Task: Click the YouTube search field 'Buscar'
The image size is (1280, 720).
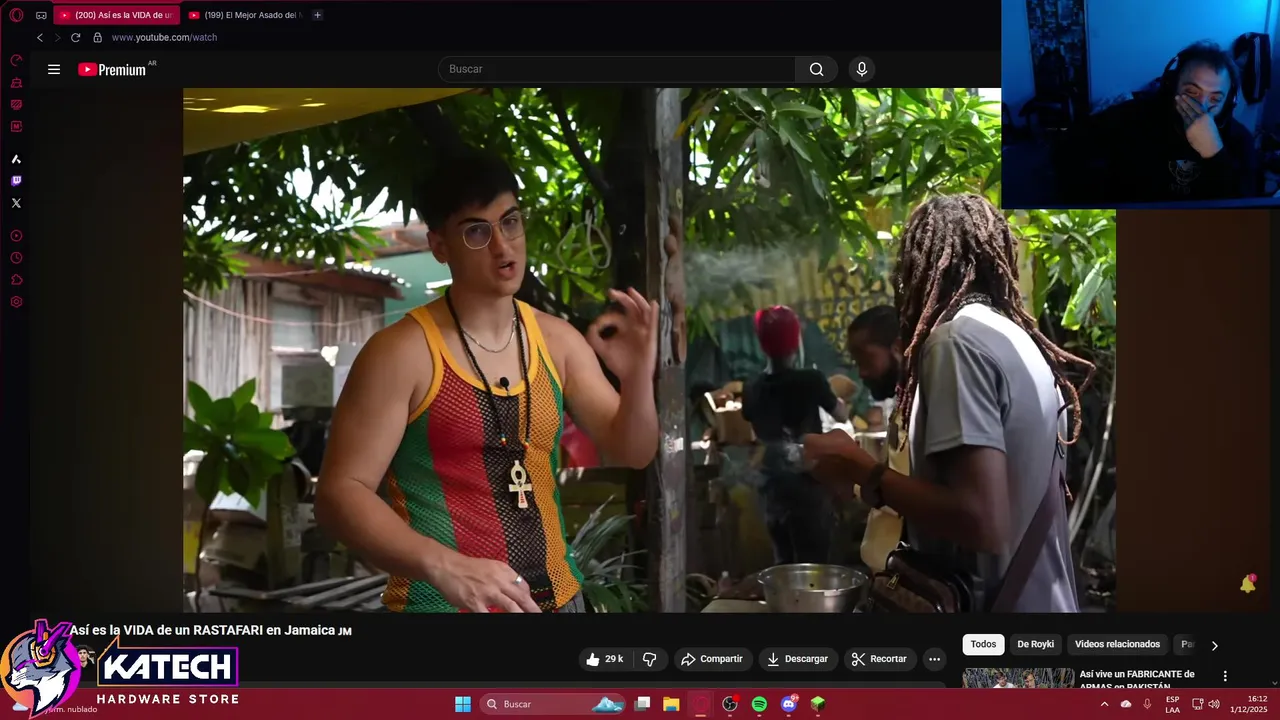Action: click(616, 69)
